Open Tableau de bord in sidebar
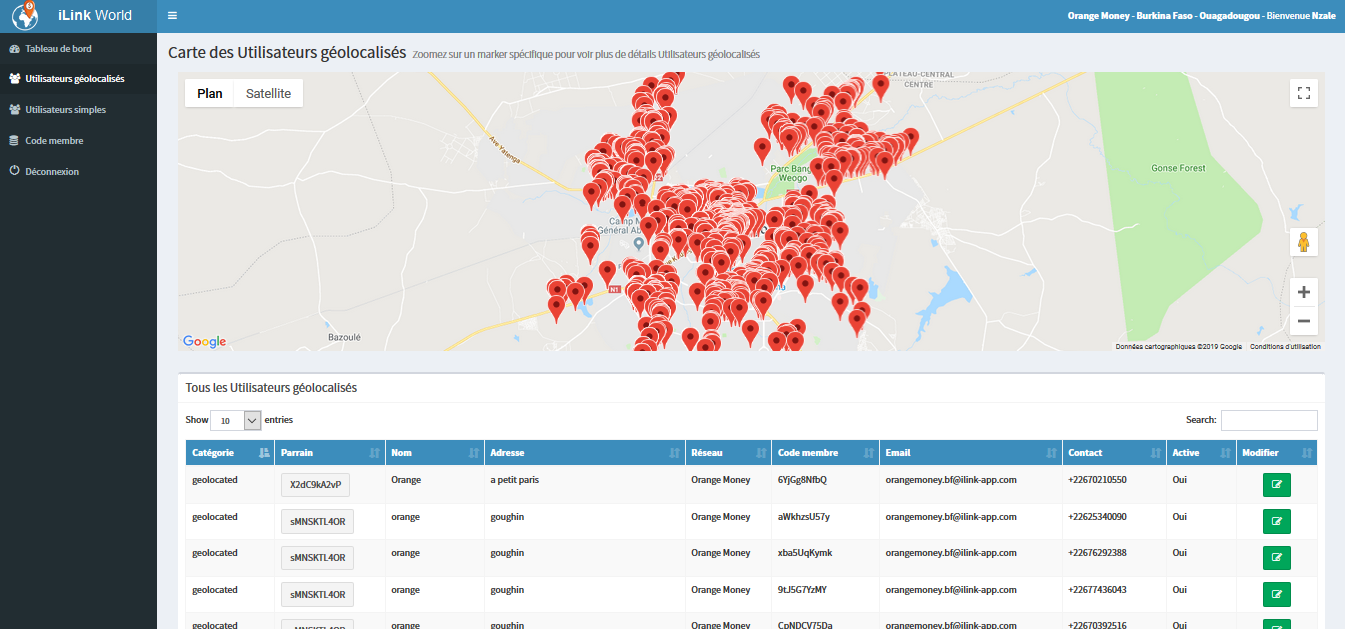 click(58, 48)
